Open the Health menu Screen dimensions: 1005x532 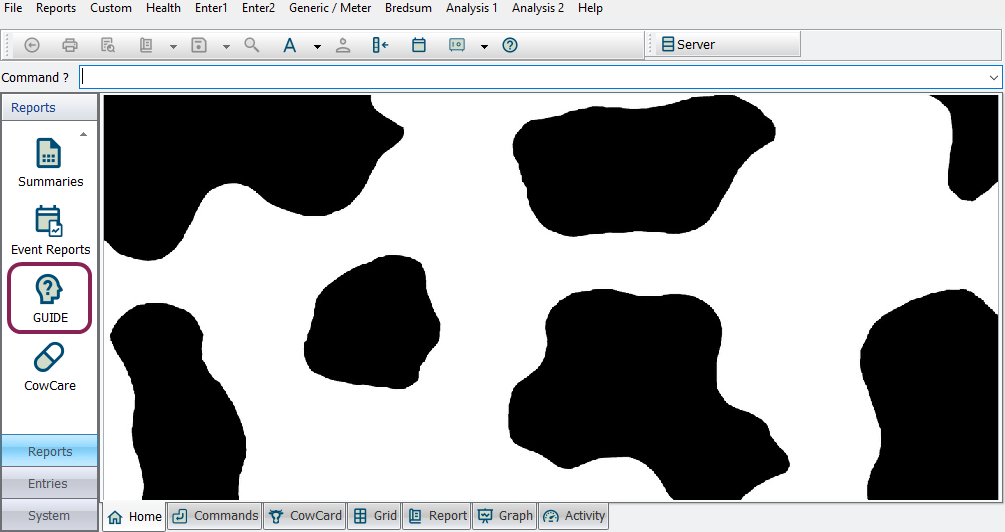[163, 8]
